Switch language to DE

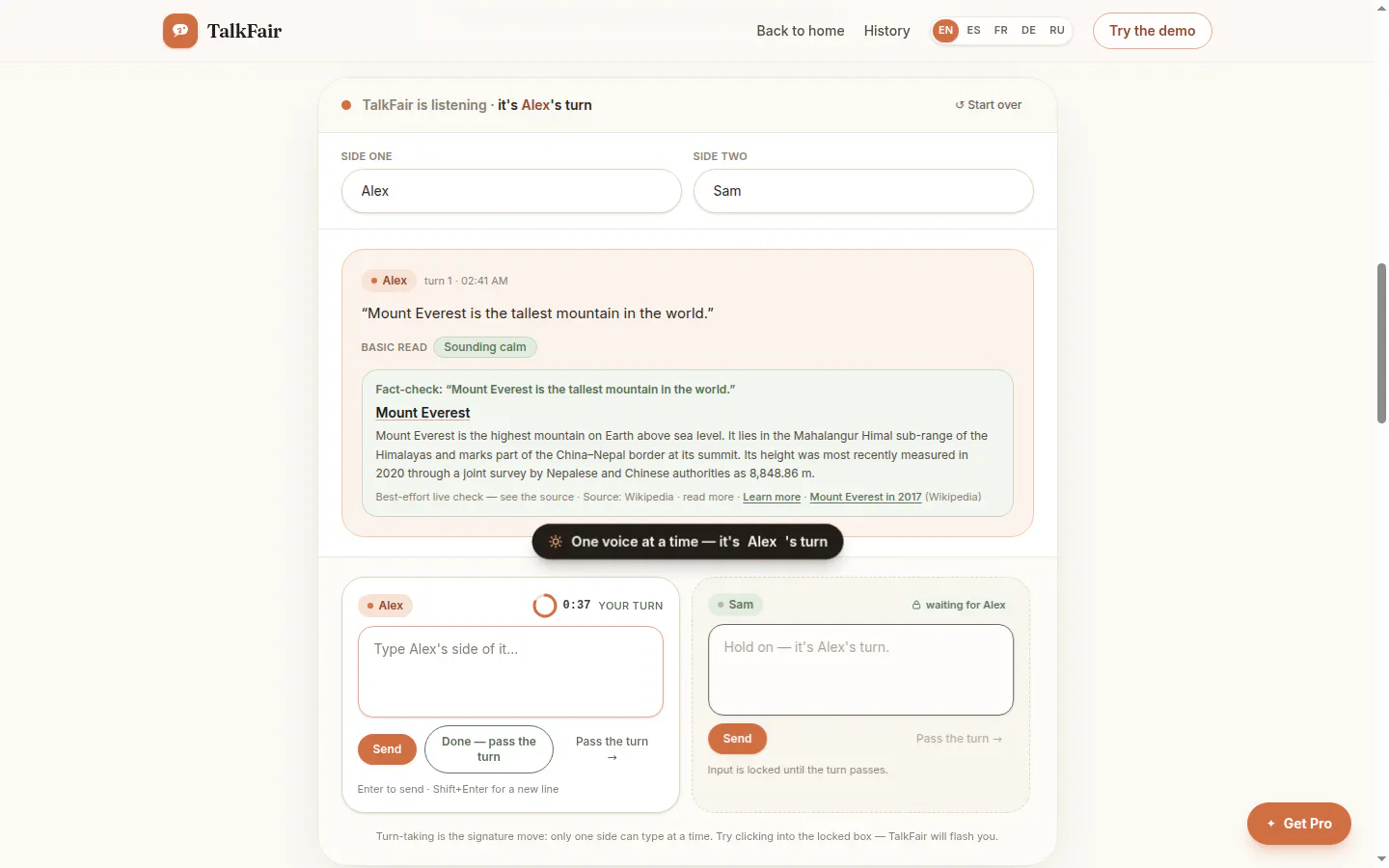click(x=1029, y=31)
